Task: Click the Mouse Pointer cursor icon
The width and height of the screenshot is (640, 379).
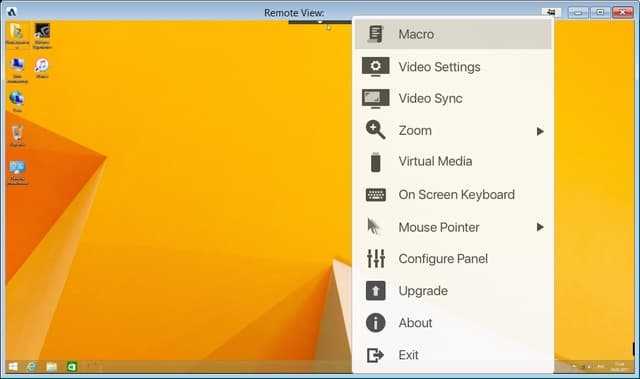Action: click(x=373, y=226)
